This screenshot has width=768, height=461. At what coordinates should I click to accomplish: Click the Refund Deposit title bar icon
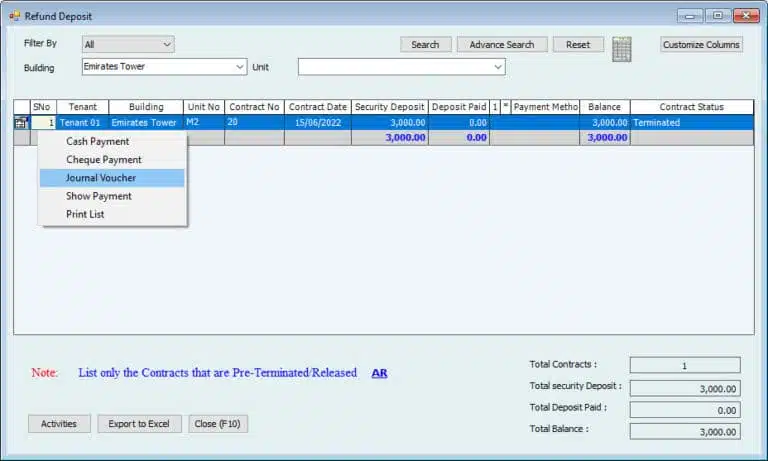click(x=14, y=15)
